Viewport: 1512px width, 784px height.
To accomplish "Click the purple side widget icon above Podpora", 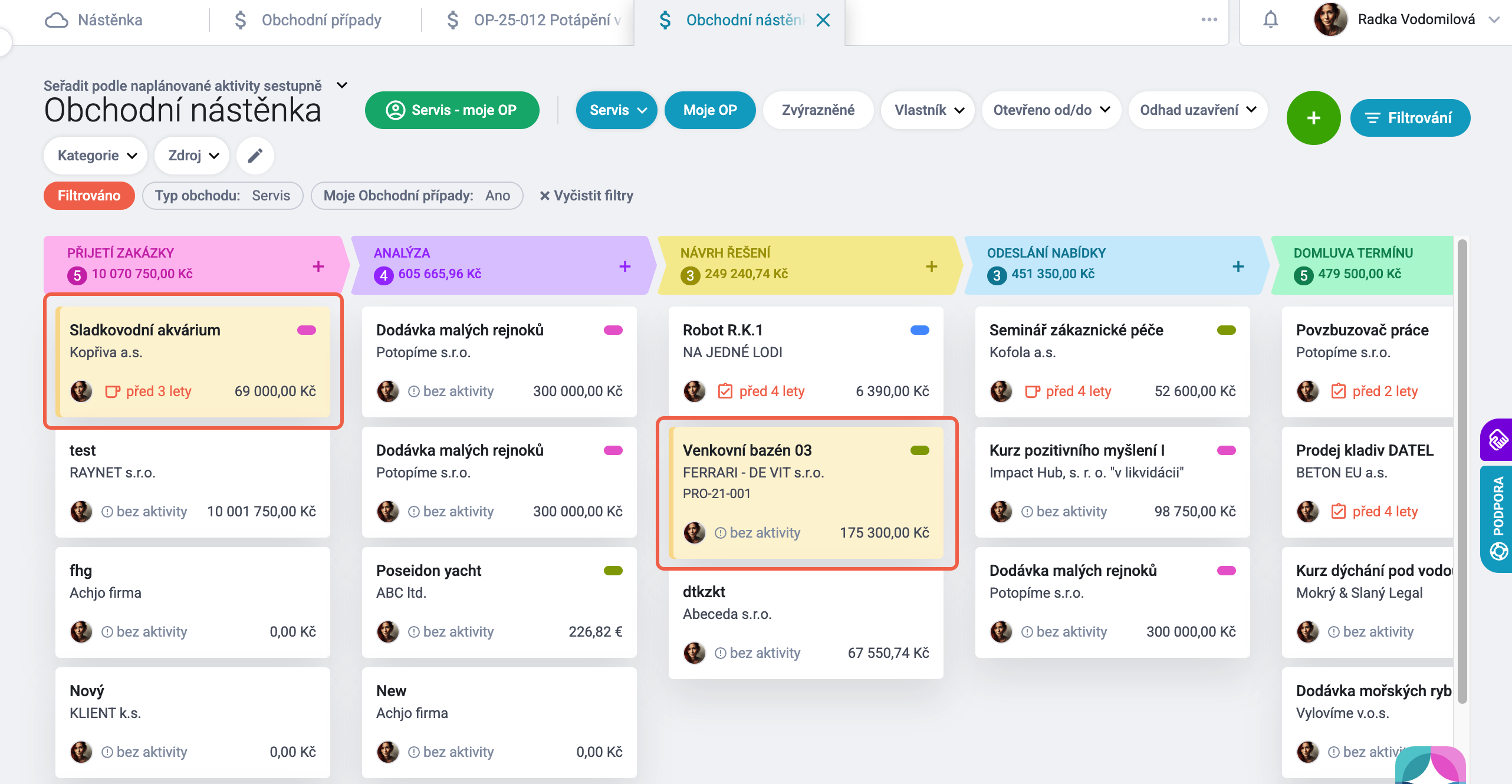I will (1498, 440).
